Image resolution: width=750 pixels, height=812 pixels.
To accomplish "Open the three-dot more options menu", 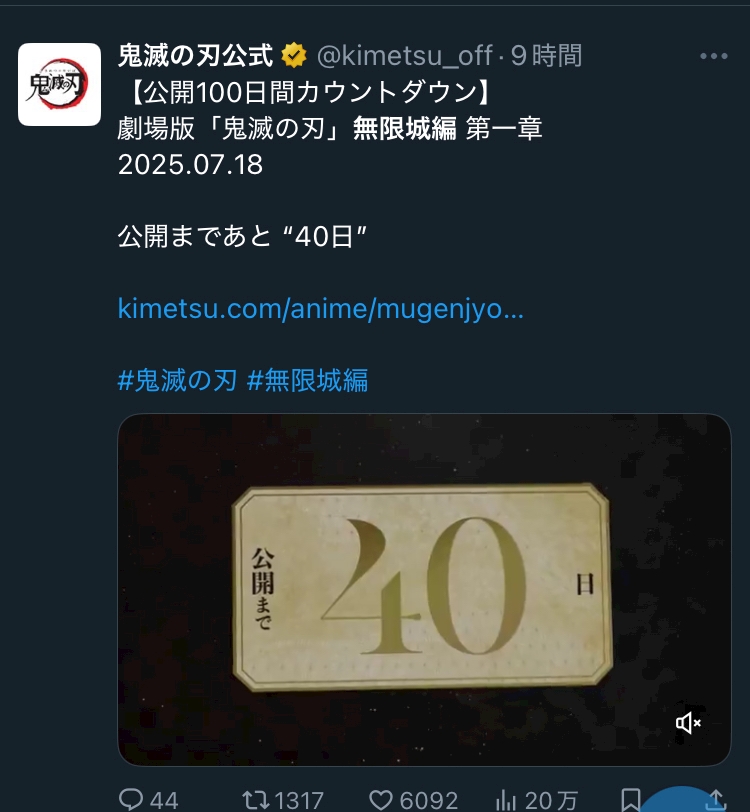I will pyautogui.click(x=713, y=56).
